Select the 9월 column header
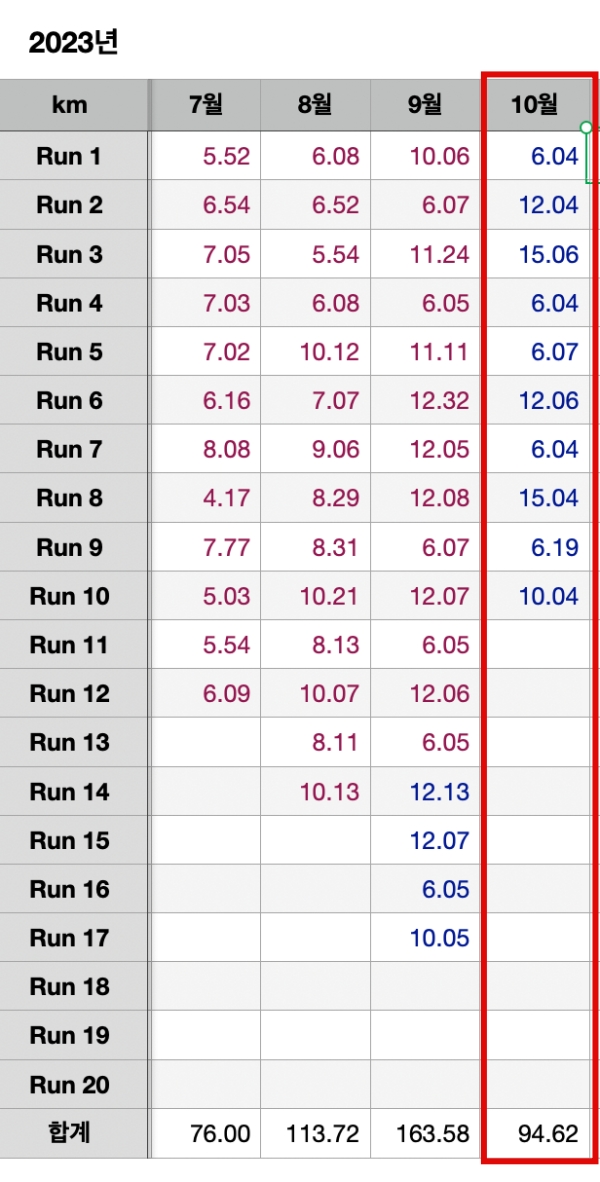Screen dimensions: 600x1182 pyautogui.click(x=425, y=106)
